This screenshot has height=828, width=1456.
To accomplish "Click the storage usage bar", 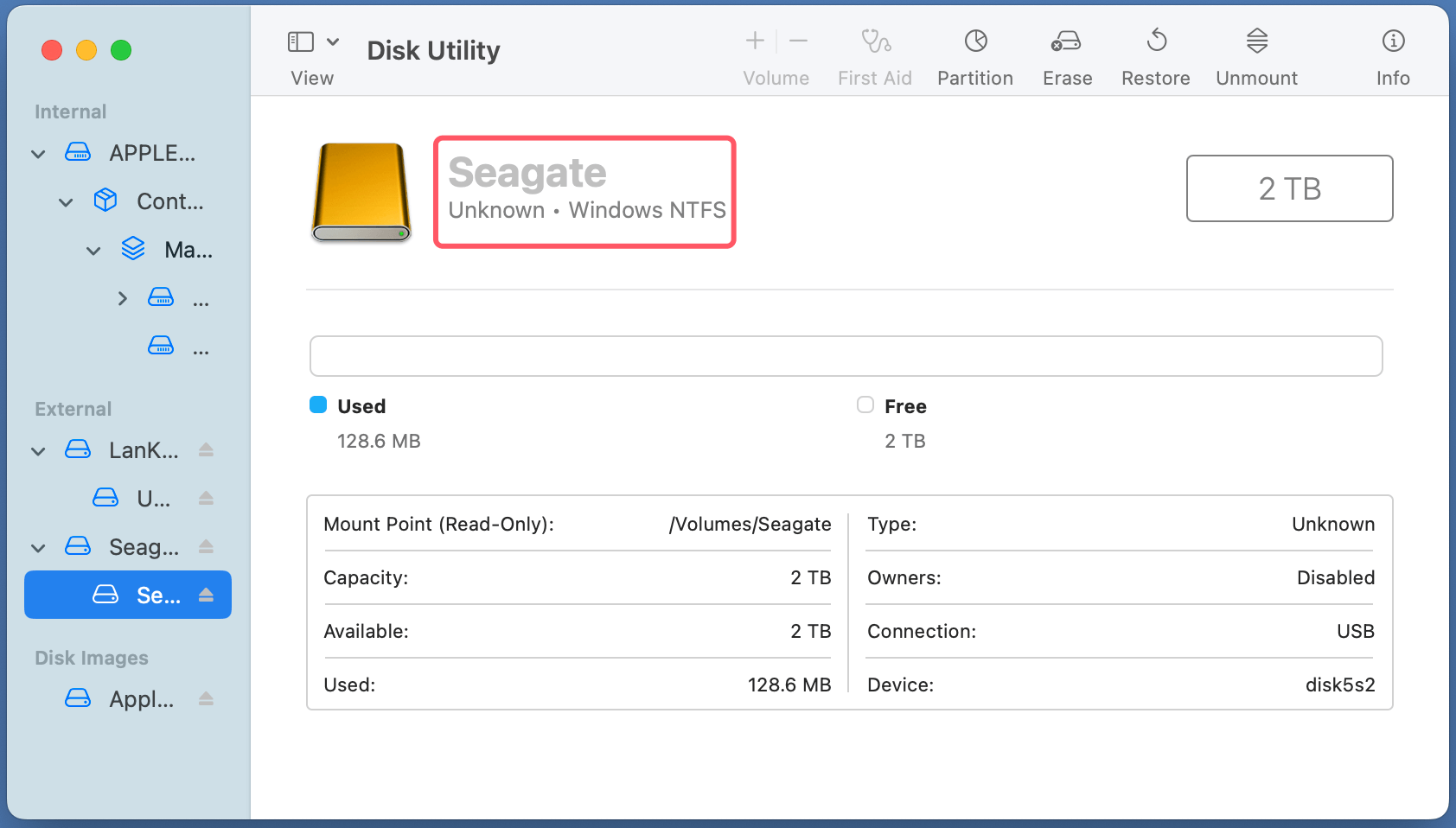I will (846, 355).
